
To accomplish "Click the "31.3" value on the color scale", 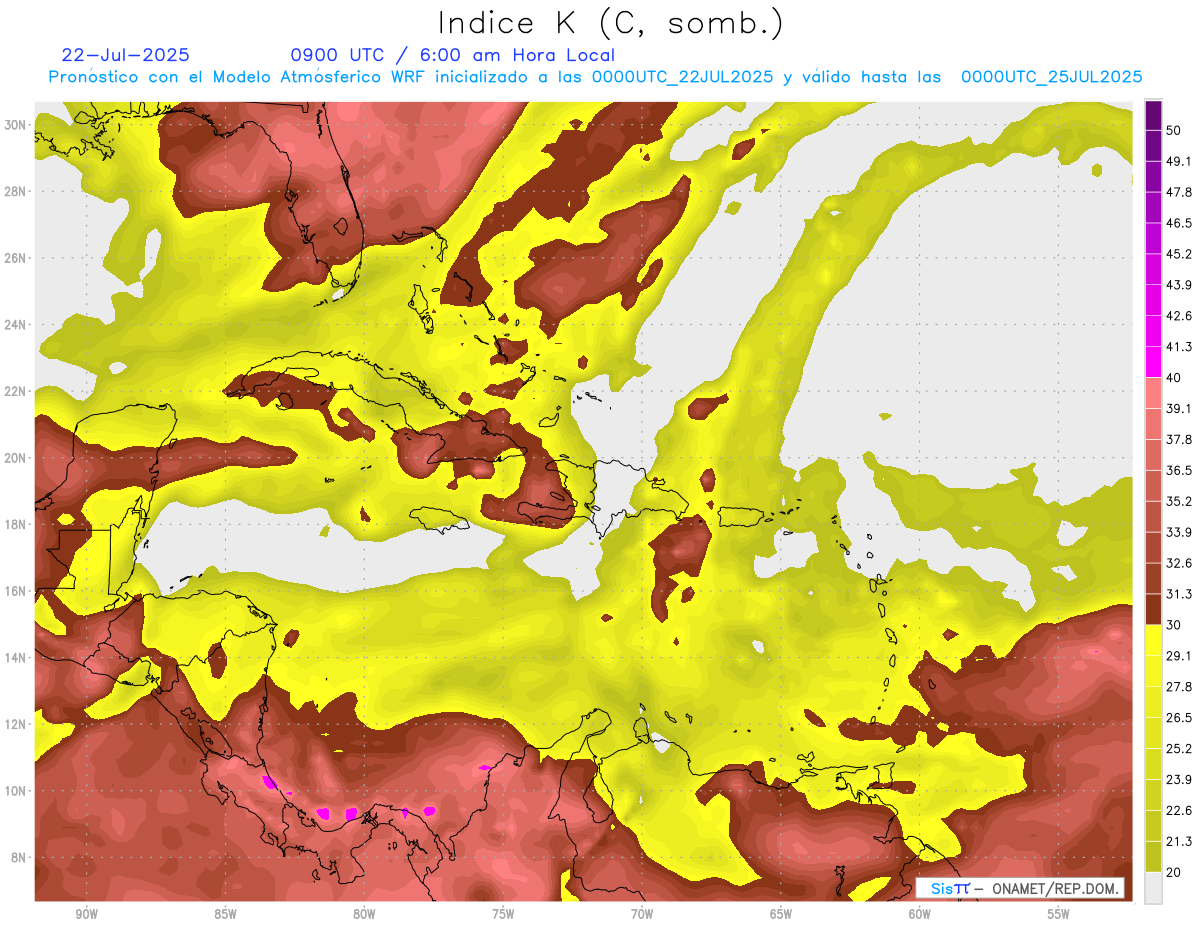I will (x=1180, y=594).
